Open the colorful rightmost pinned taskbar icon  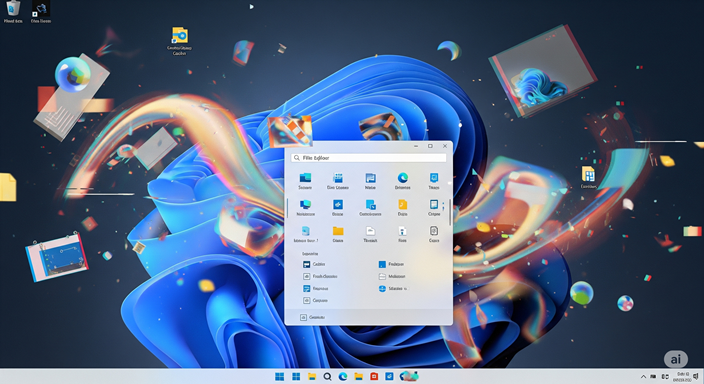[x=409, y=376]
